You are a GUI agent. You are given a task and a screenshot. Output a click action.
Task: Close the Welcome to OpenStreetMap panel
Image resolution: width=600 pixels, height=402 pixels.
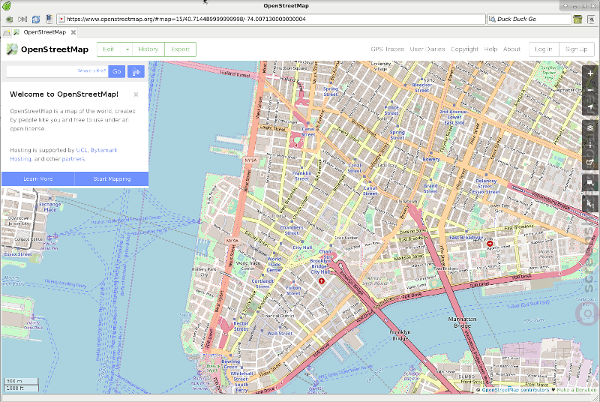click(x=136, y=95)
